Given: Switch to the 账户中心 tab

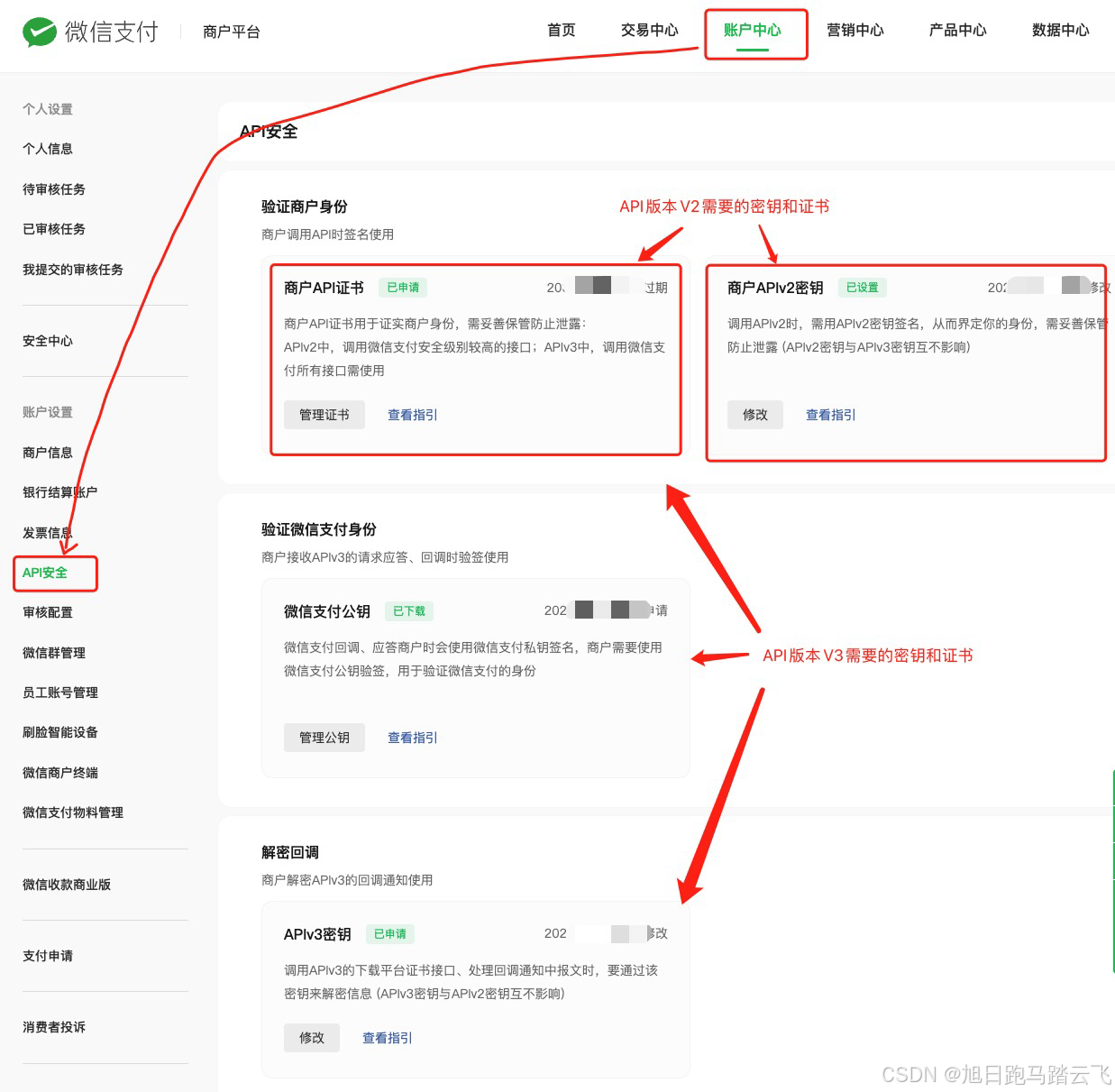Looking at the screenshot, I should (x=753, y=31).
